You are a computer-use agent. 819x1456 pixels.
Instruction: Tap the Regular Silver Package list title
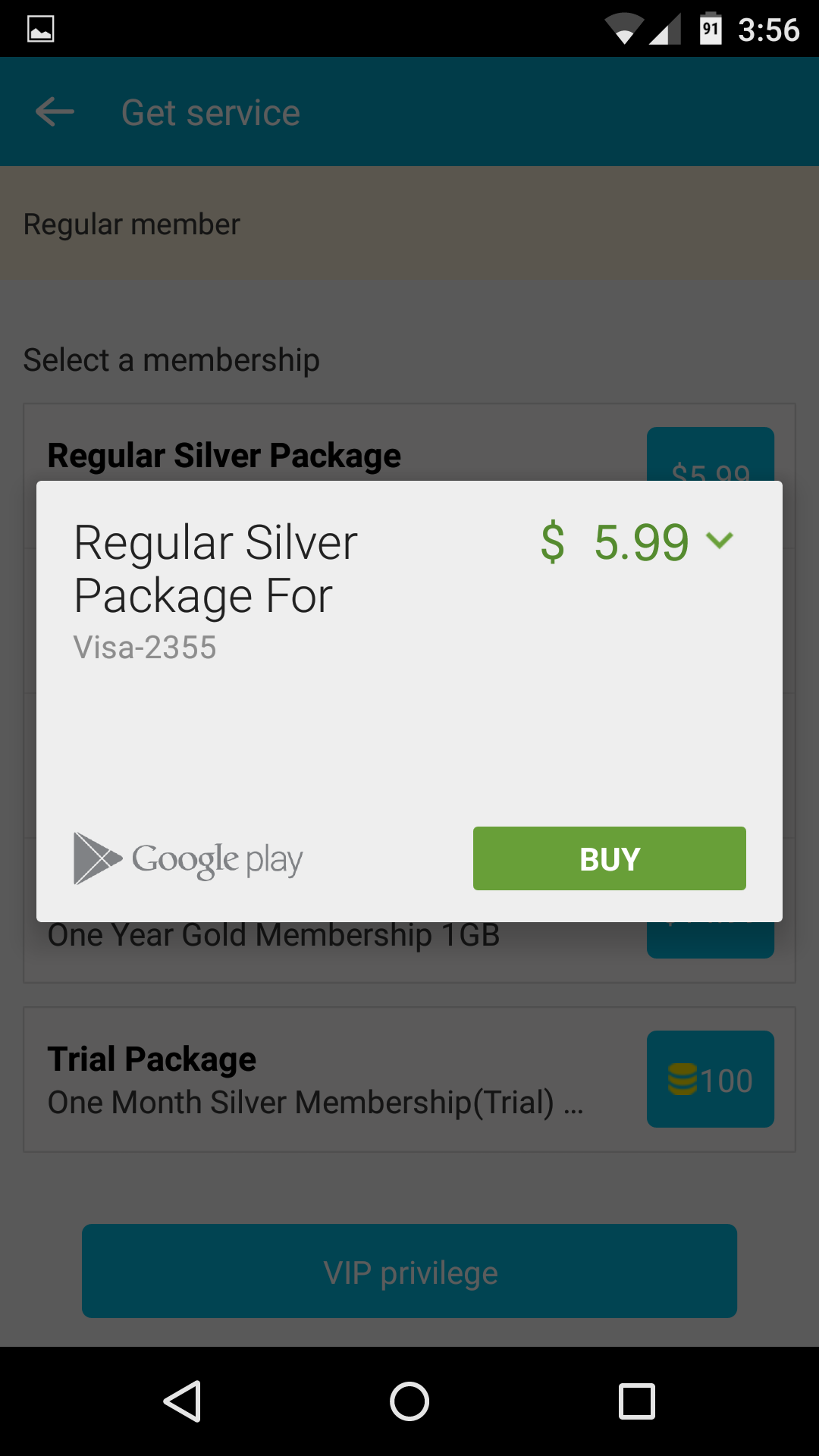pos(224,456)
